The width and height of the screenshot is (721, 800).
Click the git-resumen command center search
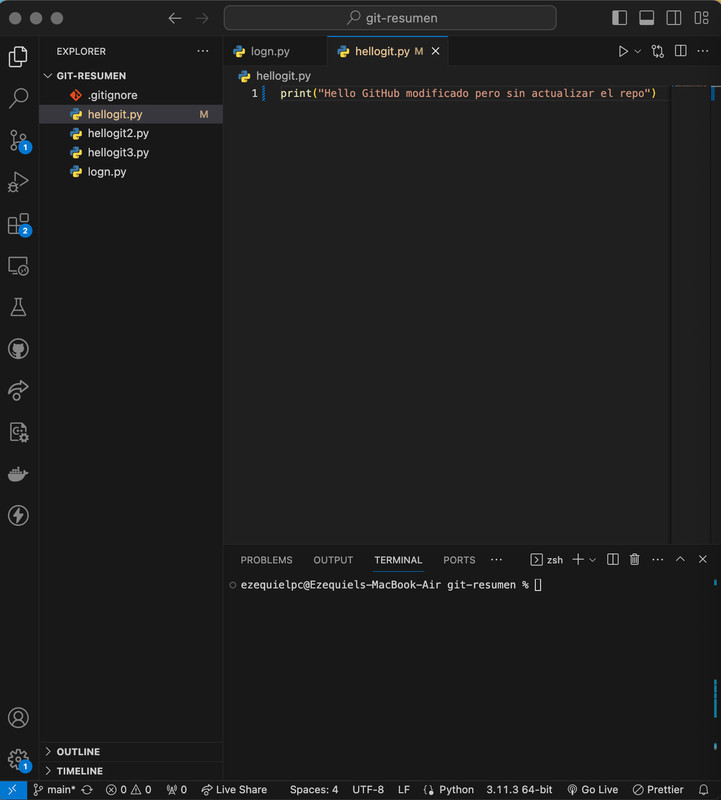390,18
